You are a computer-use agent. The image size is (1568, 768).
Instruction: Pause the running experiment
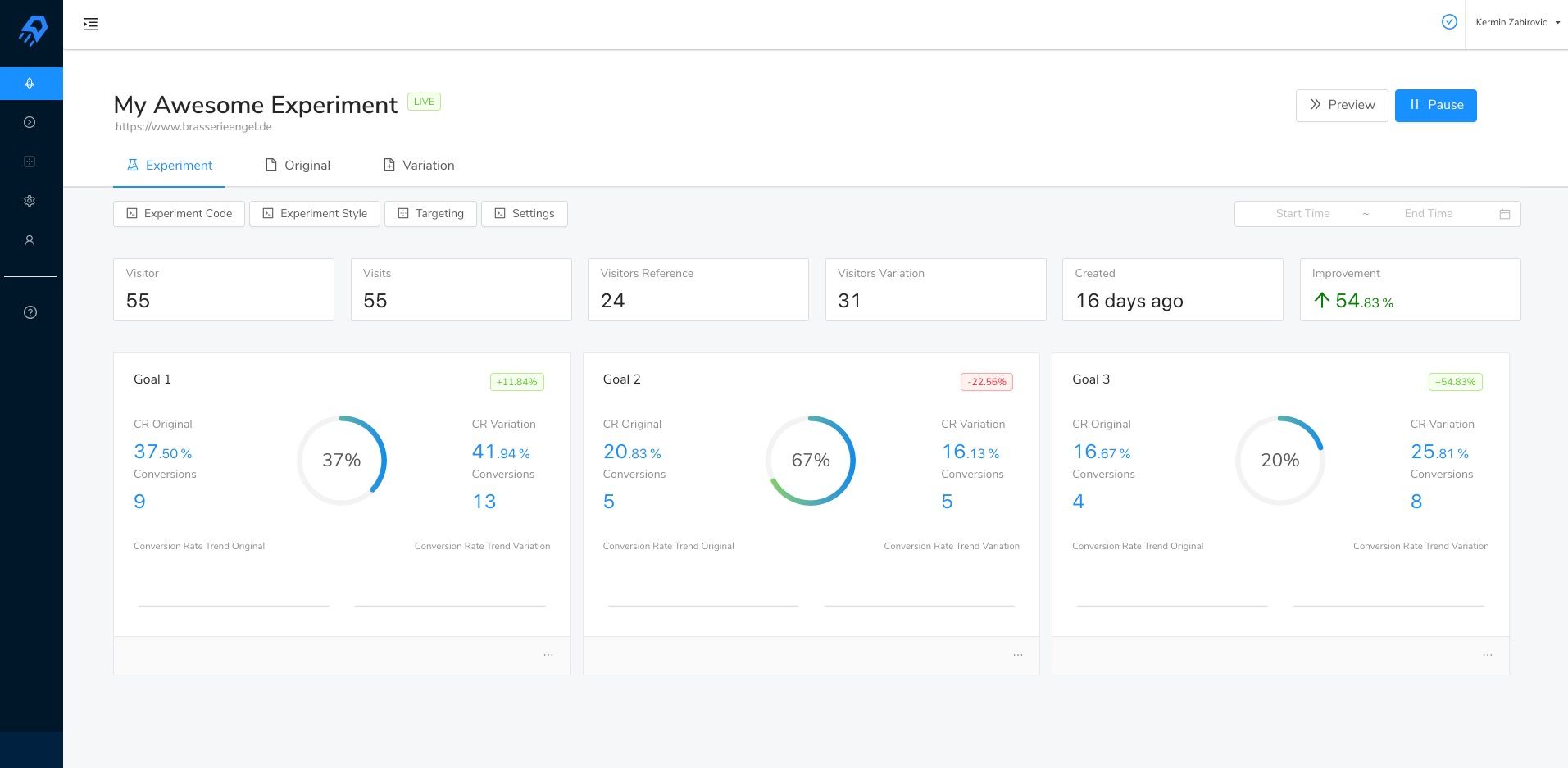click(1434, 105)
